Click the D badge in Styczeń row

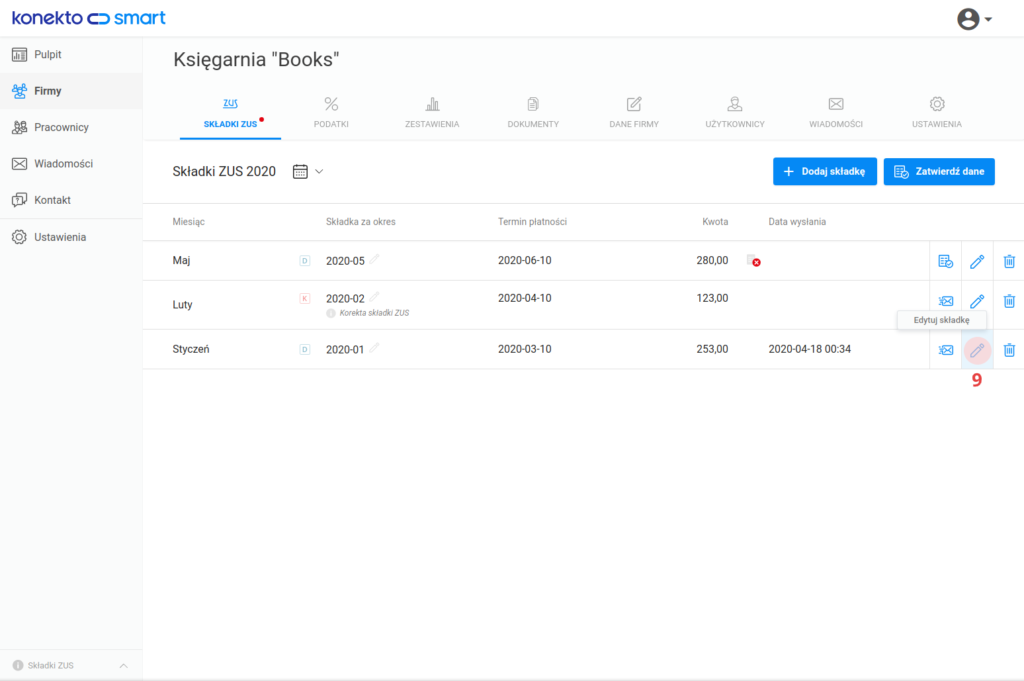pyautogui.click(x=304, y=349)
